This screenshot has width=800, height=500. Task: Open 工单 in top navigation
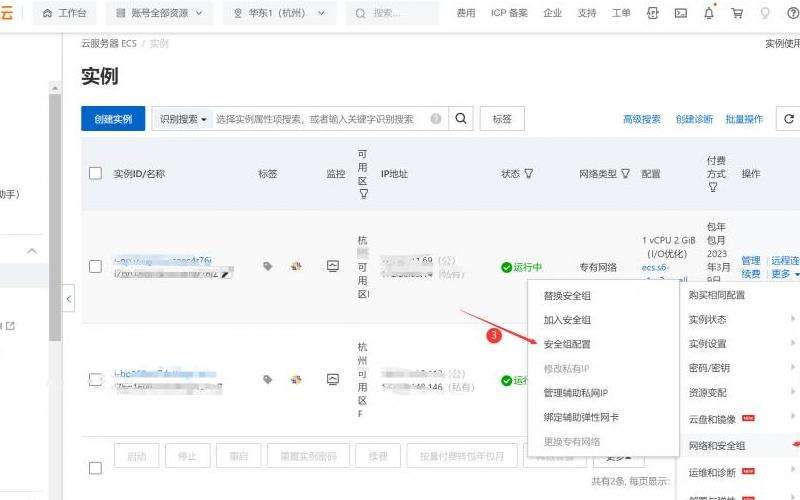621,13
